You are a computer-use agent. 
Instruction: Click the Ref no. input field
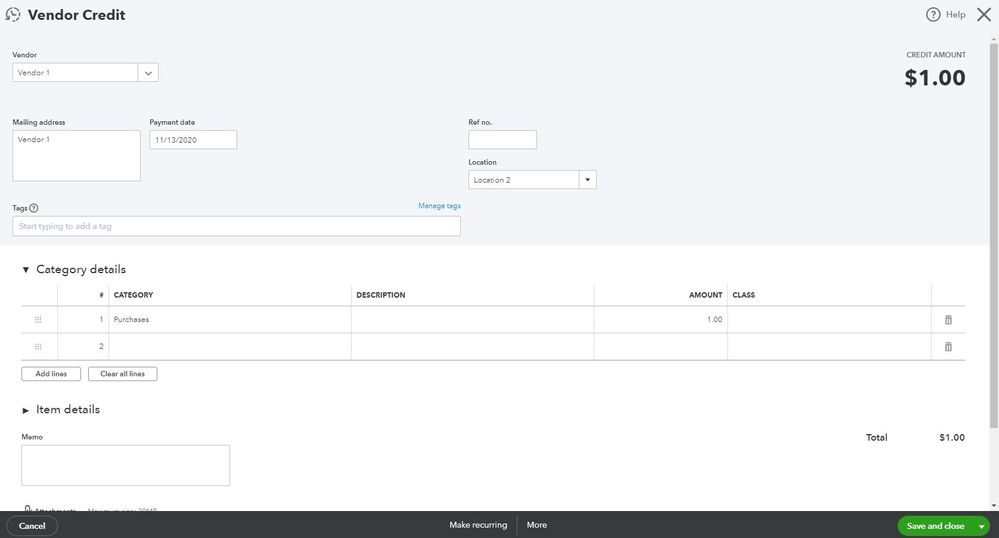[x=502, y=140]
